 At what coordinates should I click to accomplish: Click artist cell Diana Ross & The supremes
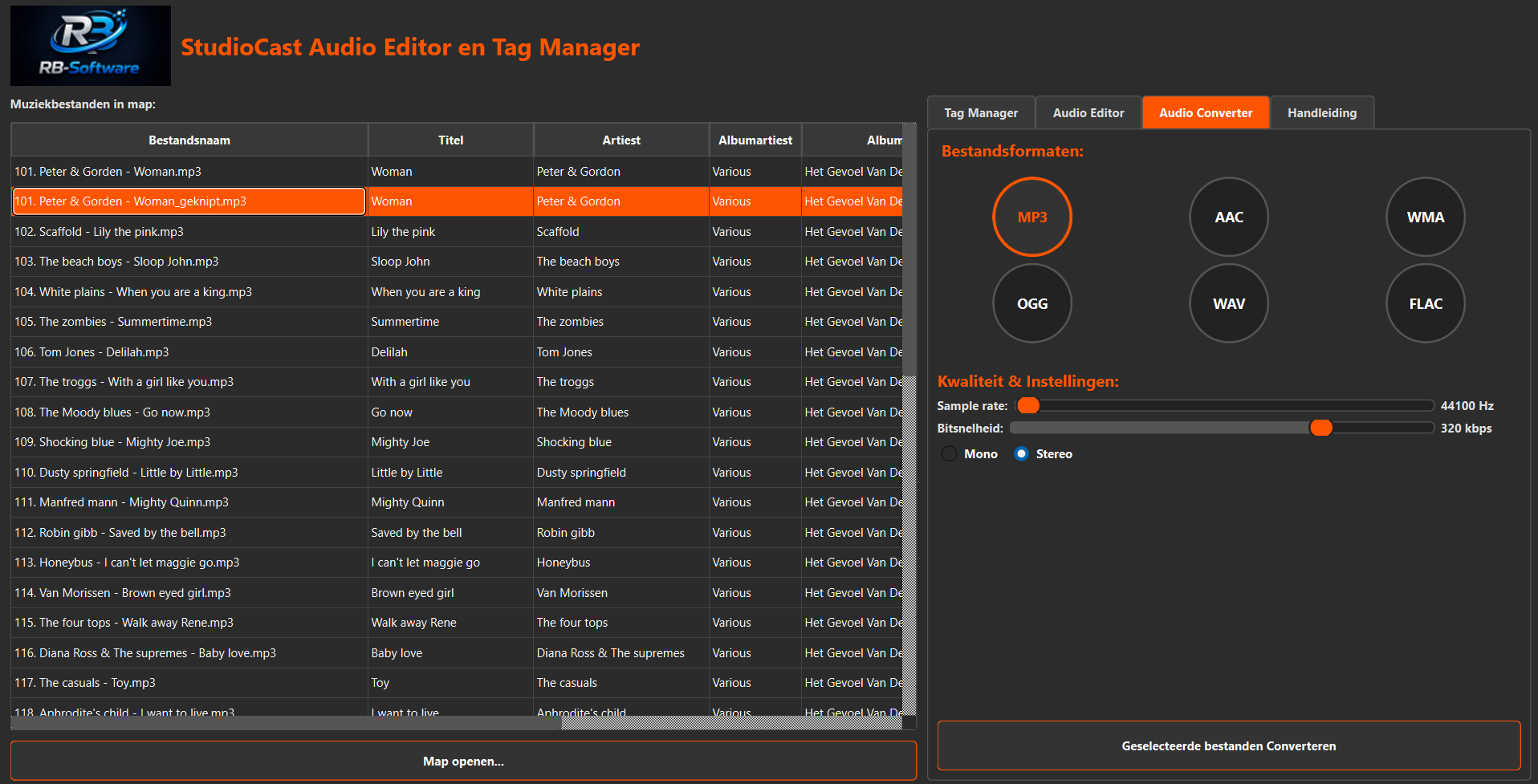tap(621, 652)
